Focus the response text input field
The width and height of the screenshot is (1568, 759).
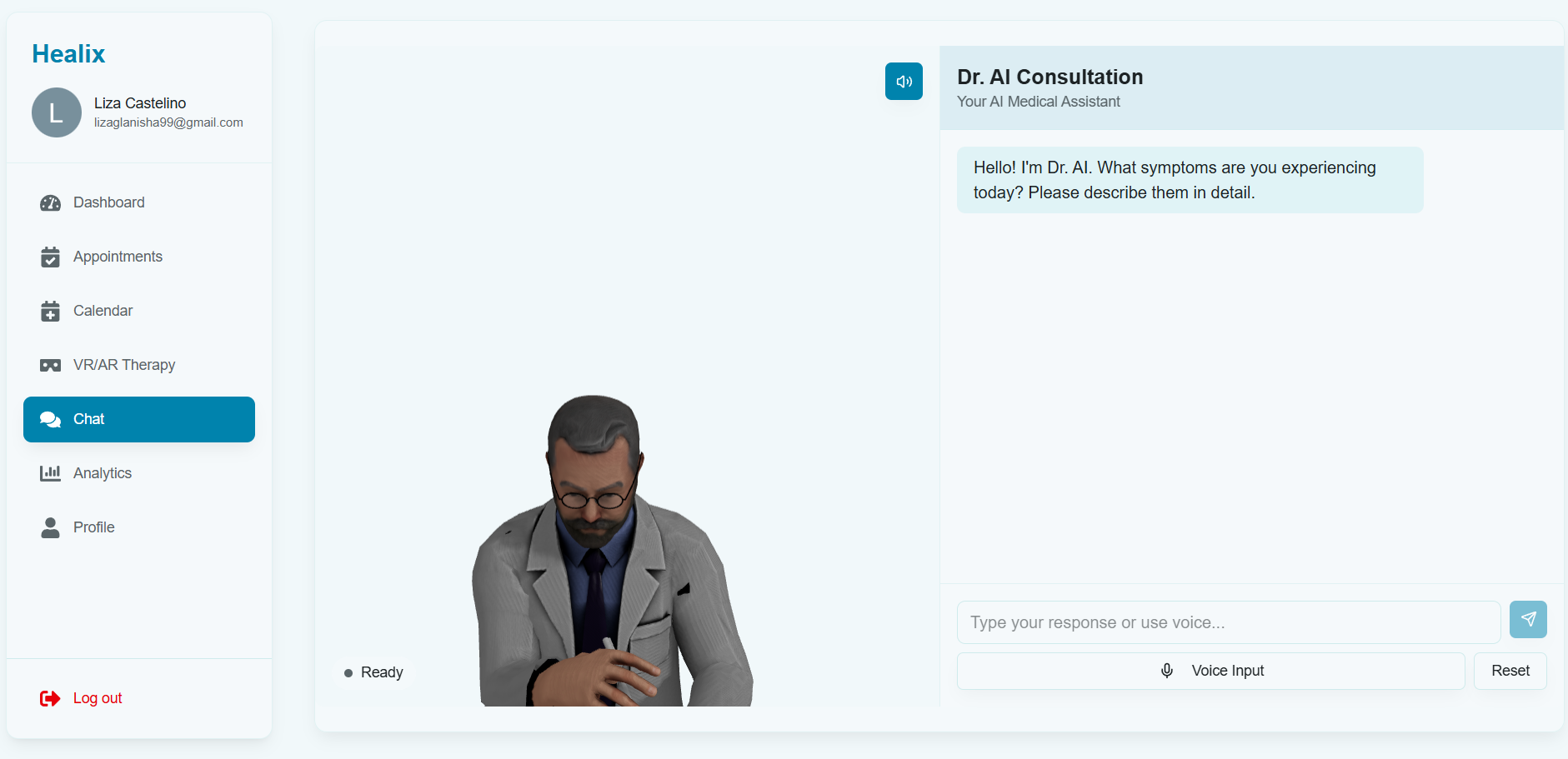pos(1229,622)
